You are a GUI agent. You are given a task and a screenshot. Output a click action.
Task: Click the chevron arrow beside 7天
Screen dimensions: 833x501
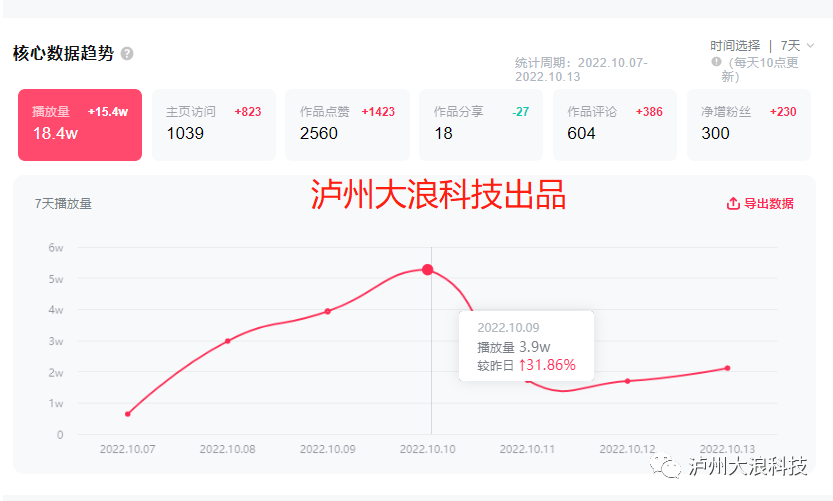810,46
